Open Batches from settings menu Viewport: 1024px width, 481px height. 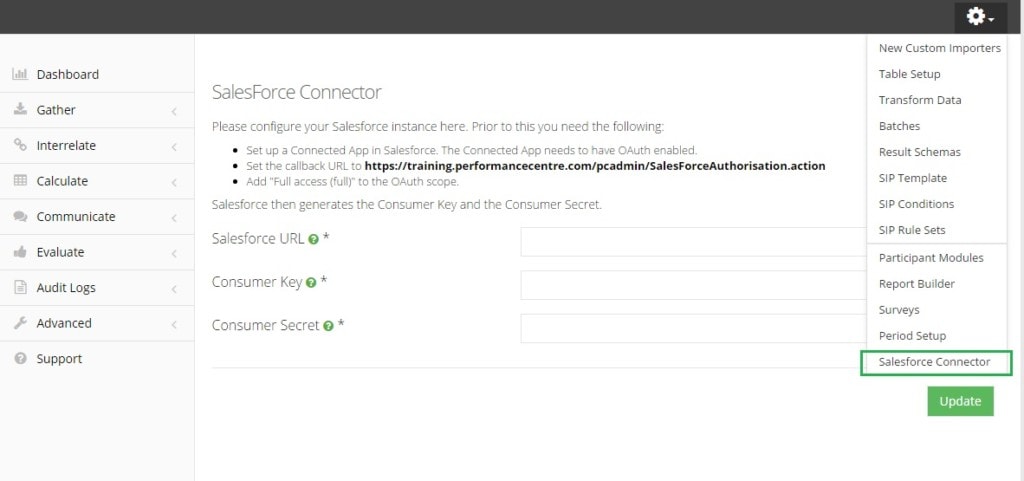pos(899,126)
